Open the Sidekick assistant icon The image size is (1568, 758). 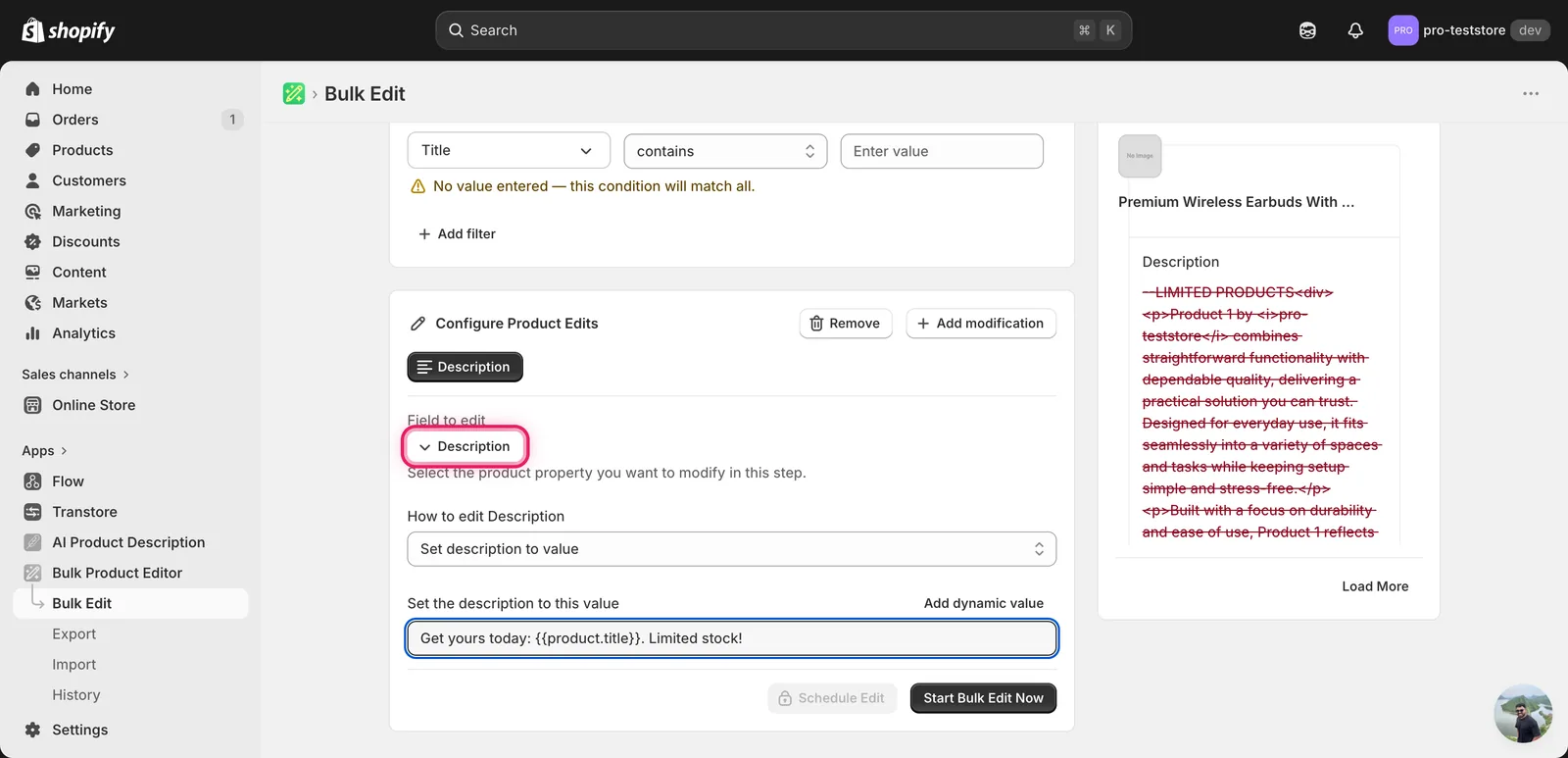pyautogui.click(x=1307, y=30)
